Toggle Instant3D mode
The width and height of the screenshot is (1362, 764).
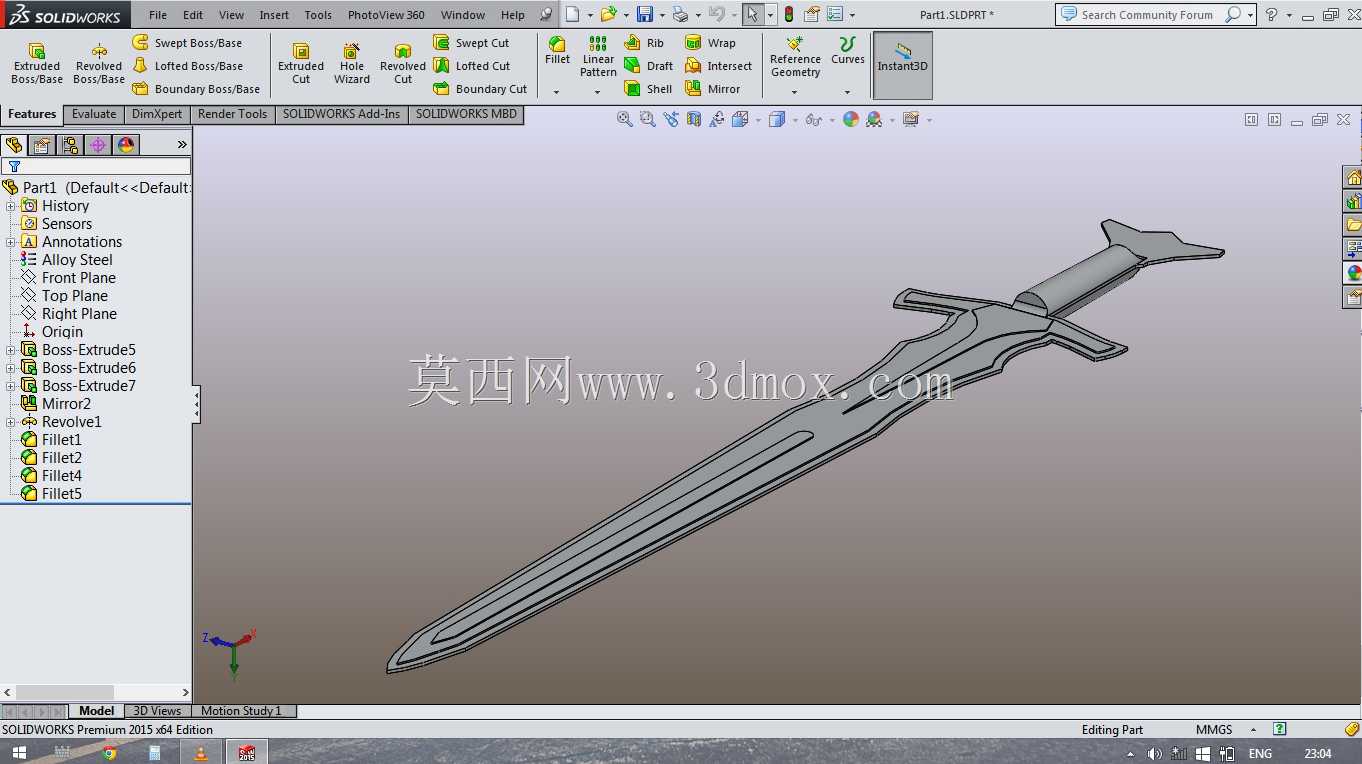(x=903, y=65)
